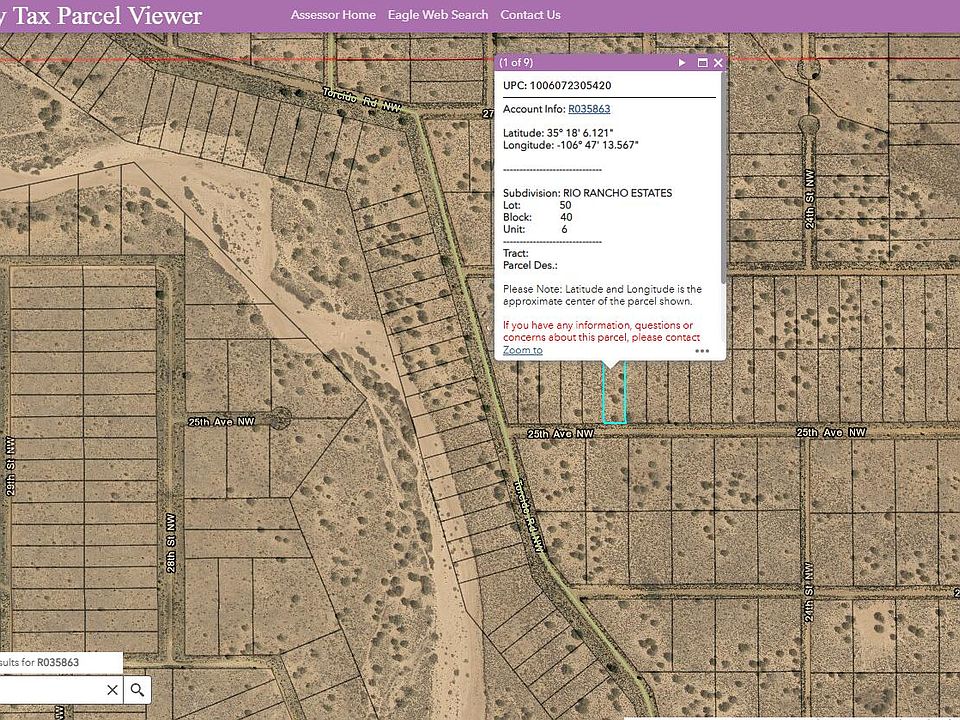960x720 pixels.
Task: Open the Assessor Home link
Action: [333, 15]
